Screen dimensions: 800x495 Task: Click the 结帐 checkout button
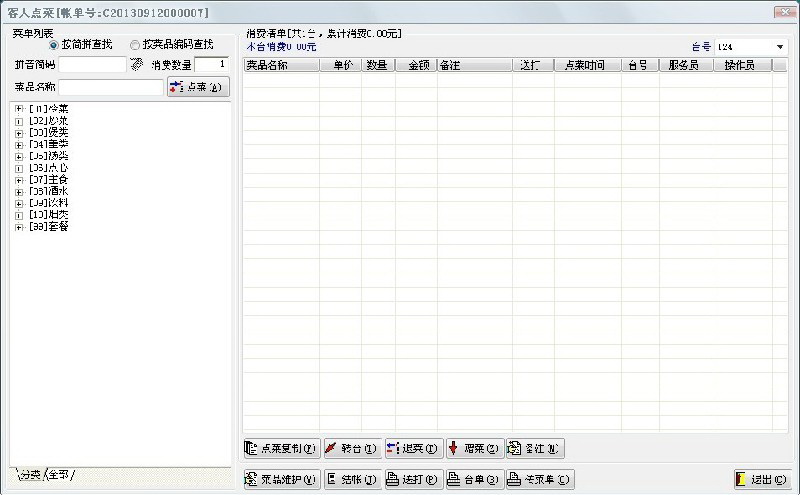[353, 479]
